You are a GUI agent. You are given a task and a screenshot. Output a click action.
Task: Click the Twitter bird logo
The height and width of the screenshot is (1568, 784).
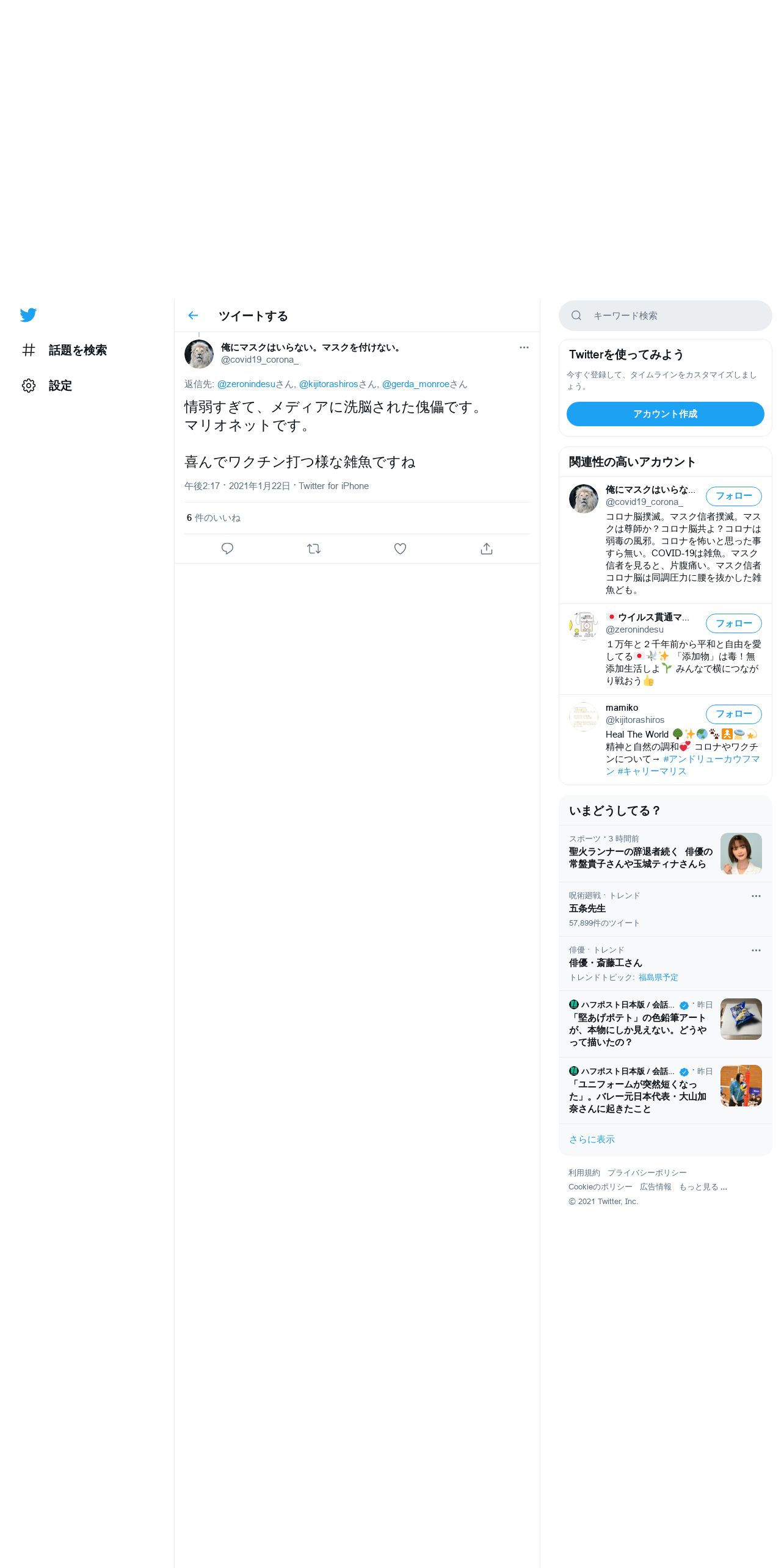[x=28, y=315]
